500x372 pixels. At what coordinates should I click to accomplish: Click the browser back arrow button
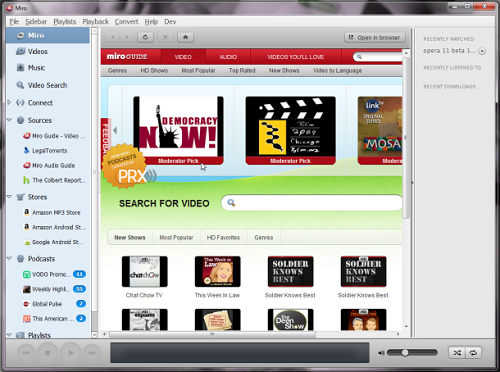coord(113,37)
